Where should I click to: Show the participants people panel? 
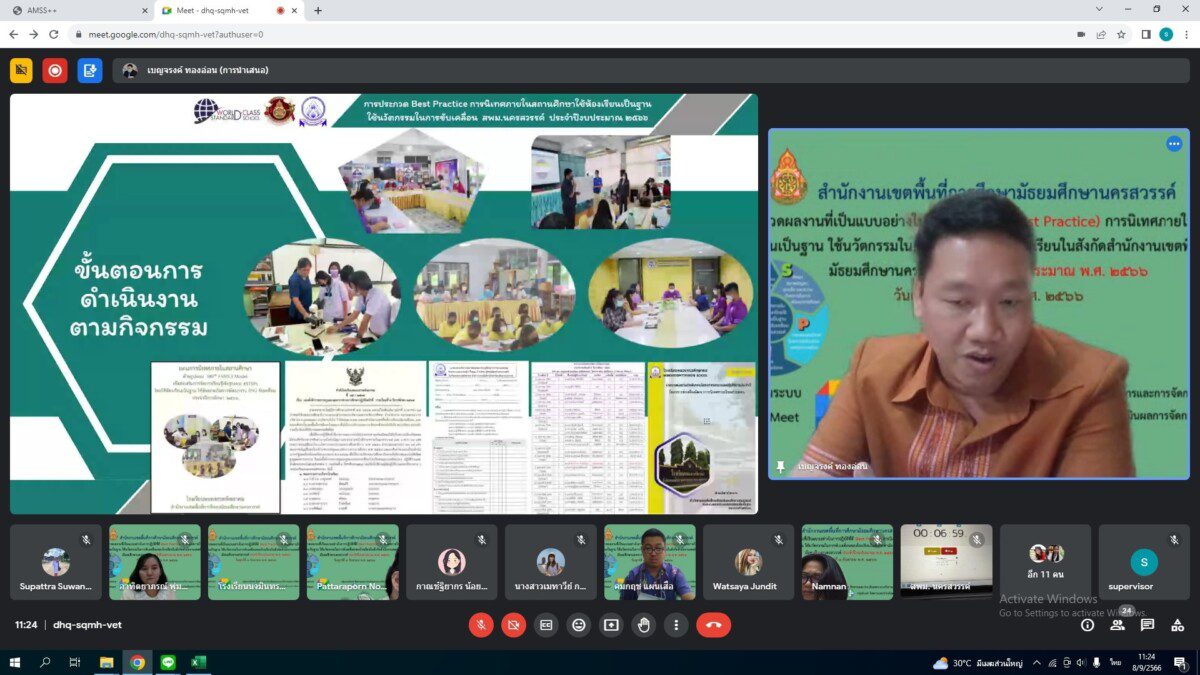click(1117, 625)
